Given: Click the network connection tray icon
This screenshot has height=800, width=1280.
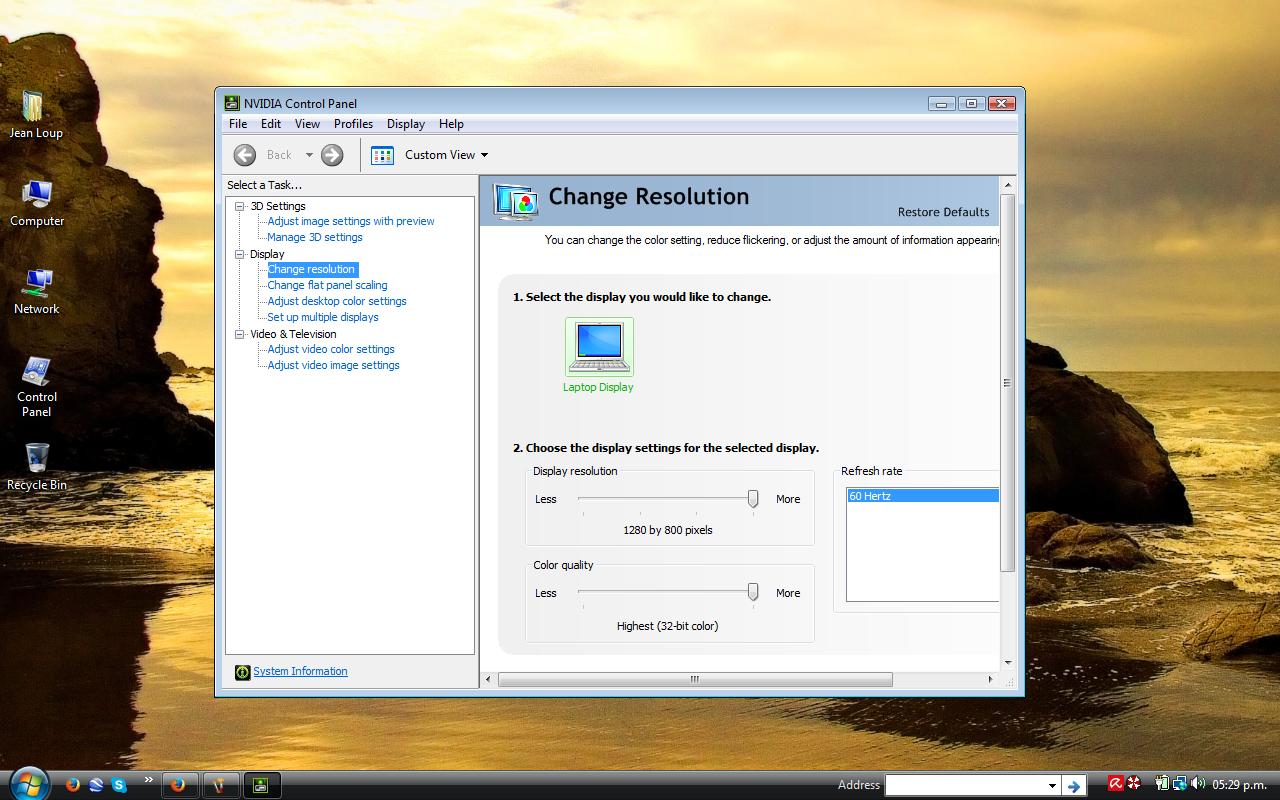Looking at the screenshot, I should pyautogui.click(x=1180, y=784).
